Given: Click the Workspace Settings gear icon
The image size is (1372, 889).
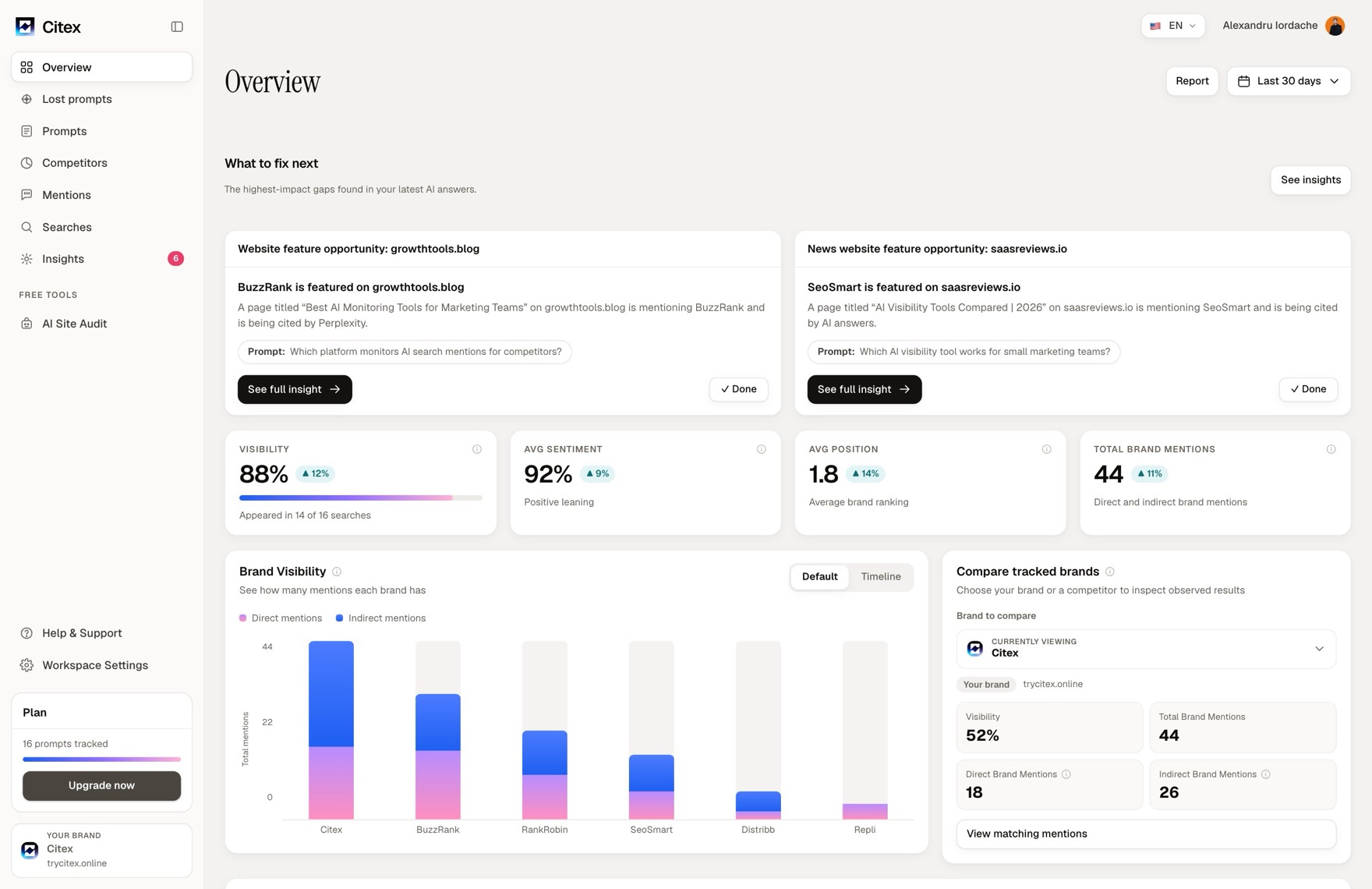Looking at the screenshot, I should click(27, 665).
